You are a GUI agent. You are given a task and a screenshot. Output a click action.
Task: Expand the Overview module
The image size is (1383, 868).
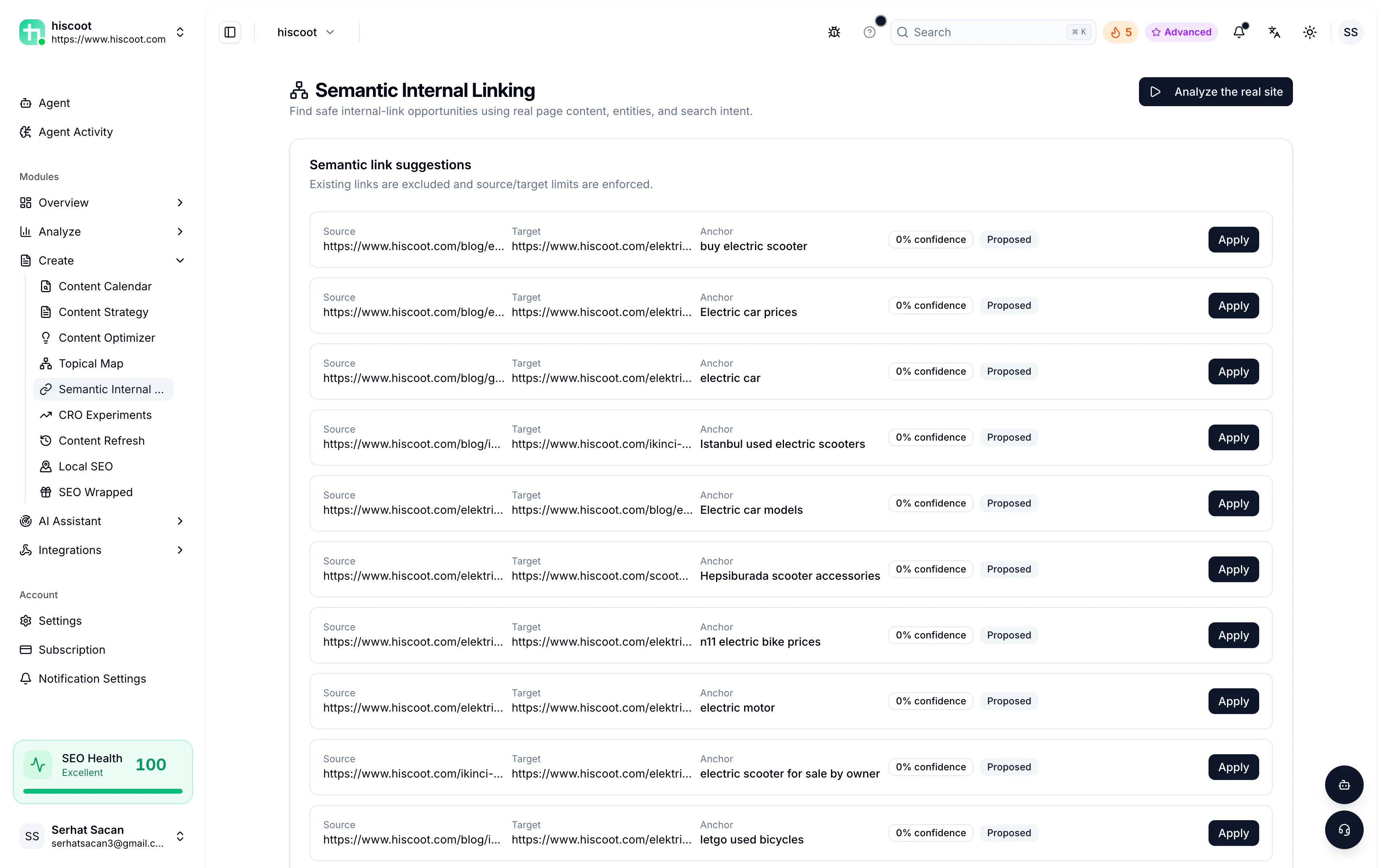click(103, 203)
